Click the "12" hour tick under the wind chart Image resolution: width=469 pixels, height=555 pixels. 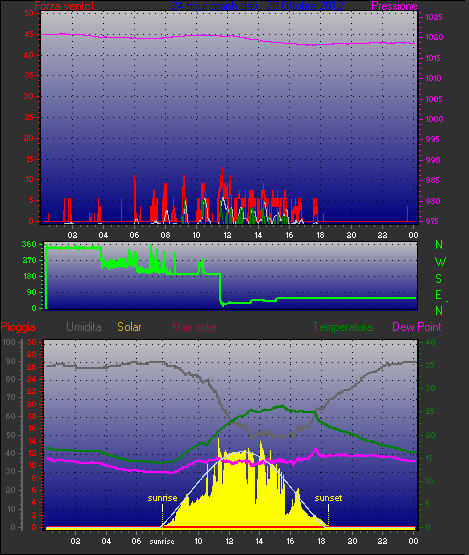coord(227,235)
